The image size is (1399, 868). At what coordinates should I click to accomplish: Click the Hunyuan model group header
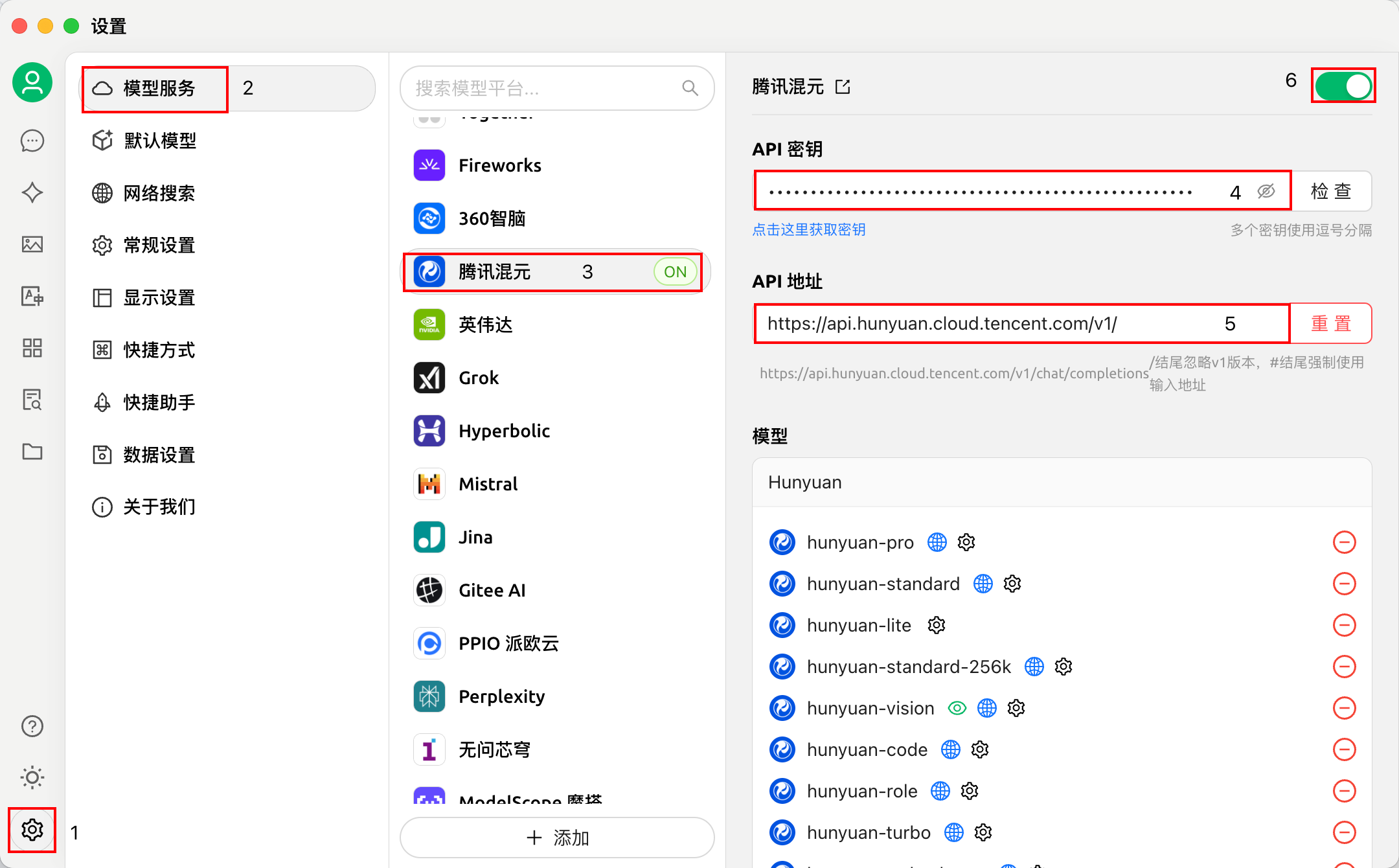tap(1062, 483)
